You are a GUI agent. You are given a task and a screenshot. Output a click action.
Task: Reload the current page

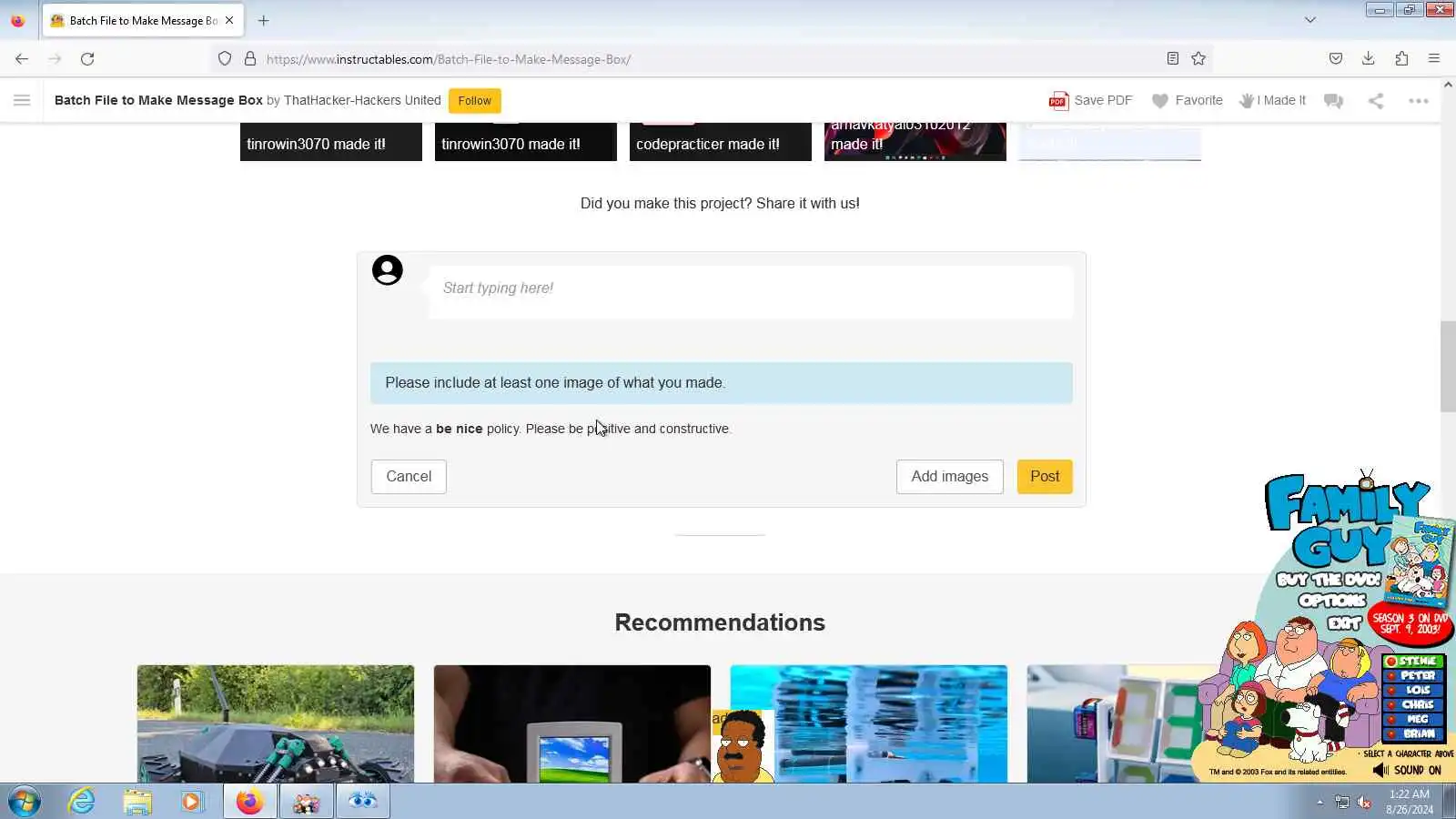coord(87,59)
